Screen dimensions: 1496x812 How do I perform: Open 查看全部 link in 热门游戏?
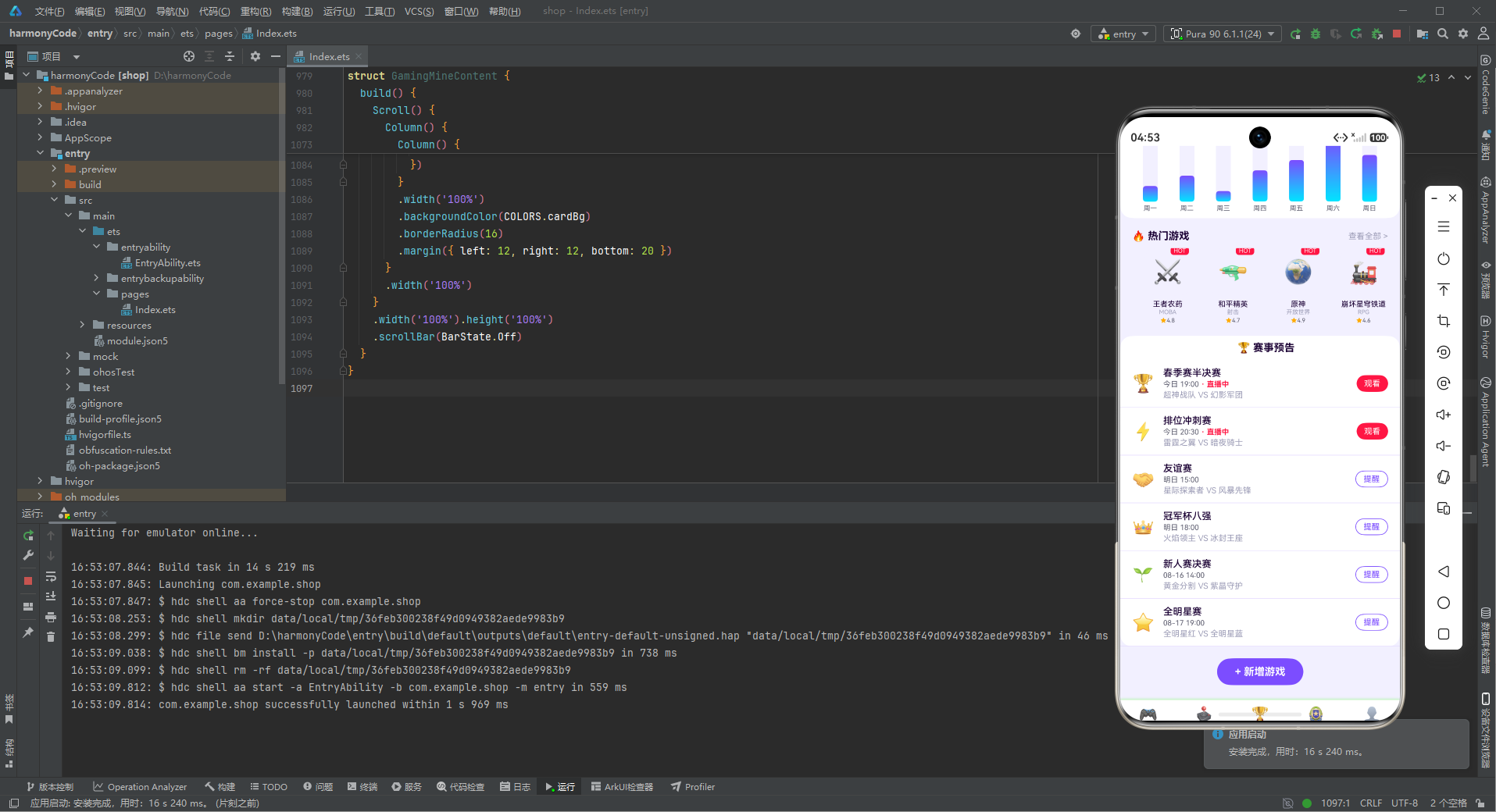point(1367,236)
